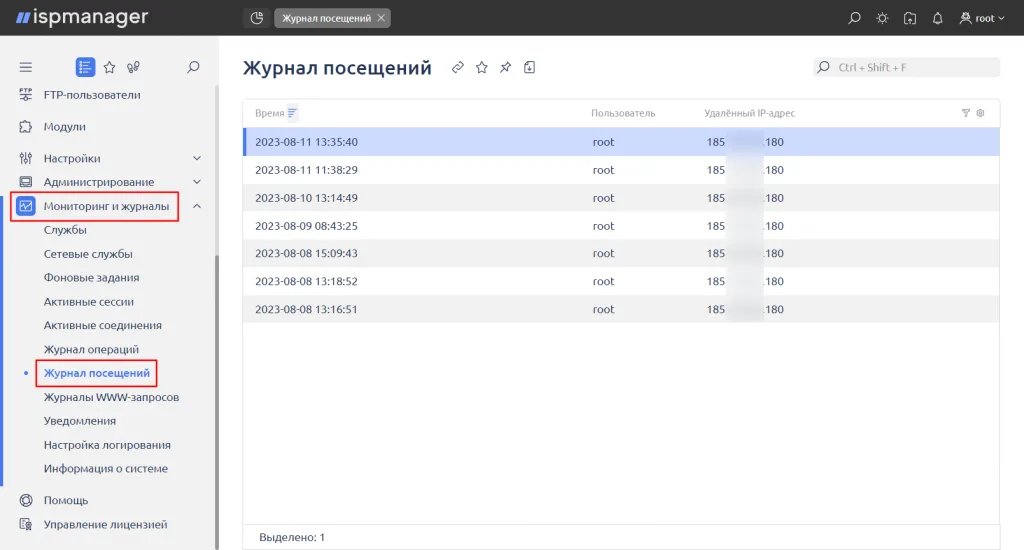Select the menu list view icon
1024x550 pixels.
(85, 67)
